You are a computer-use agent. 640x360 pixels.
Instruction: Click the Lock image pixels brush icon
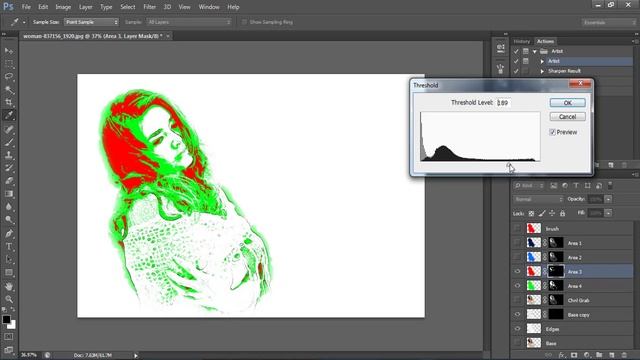coord(542,213)
